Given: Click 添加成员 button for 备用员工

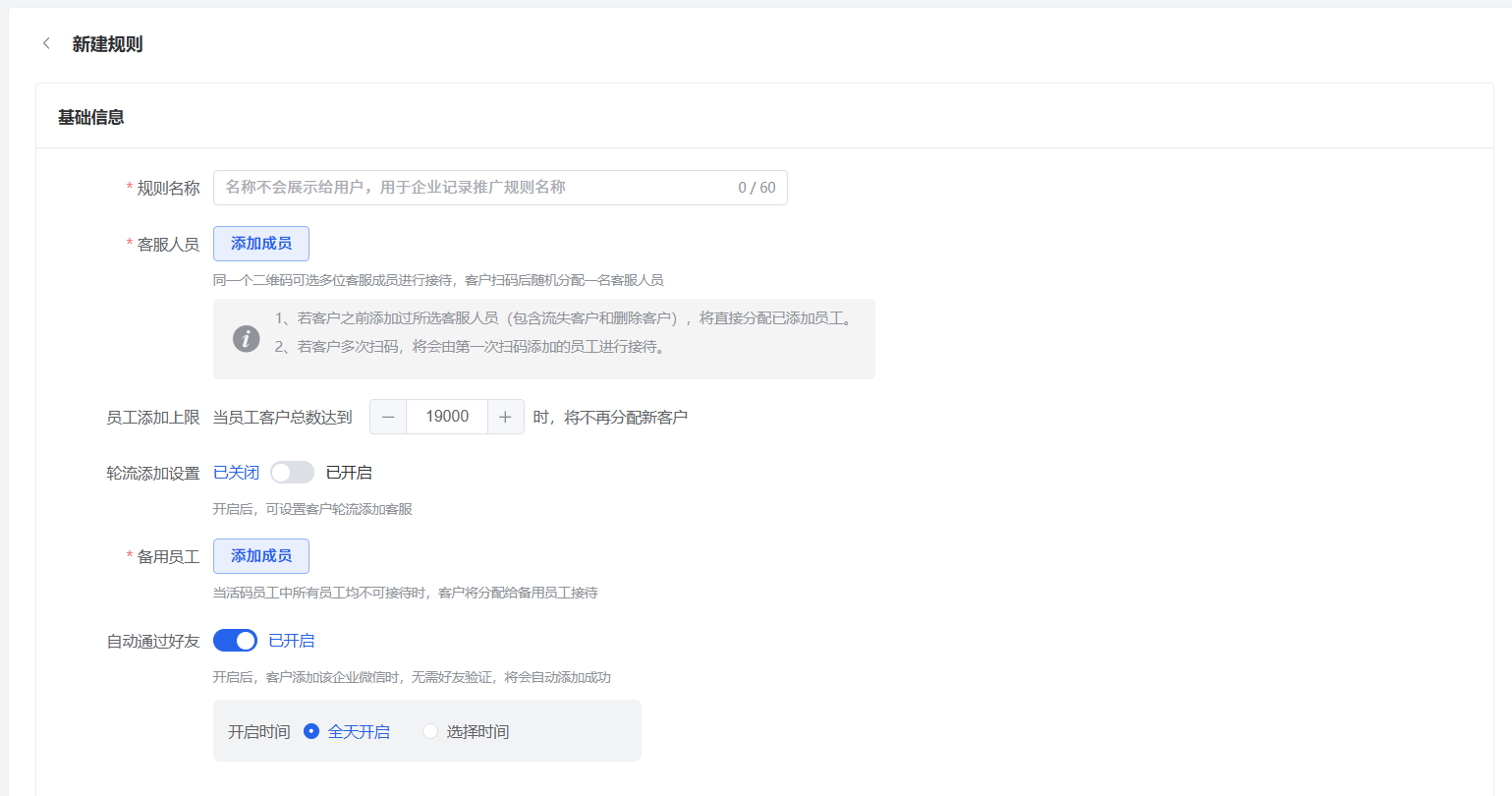Looking at the screenshot, I should click(261, 556).
